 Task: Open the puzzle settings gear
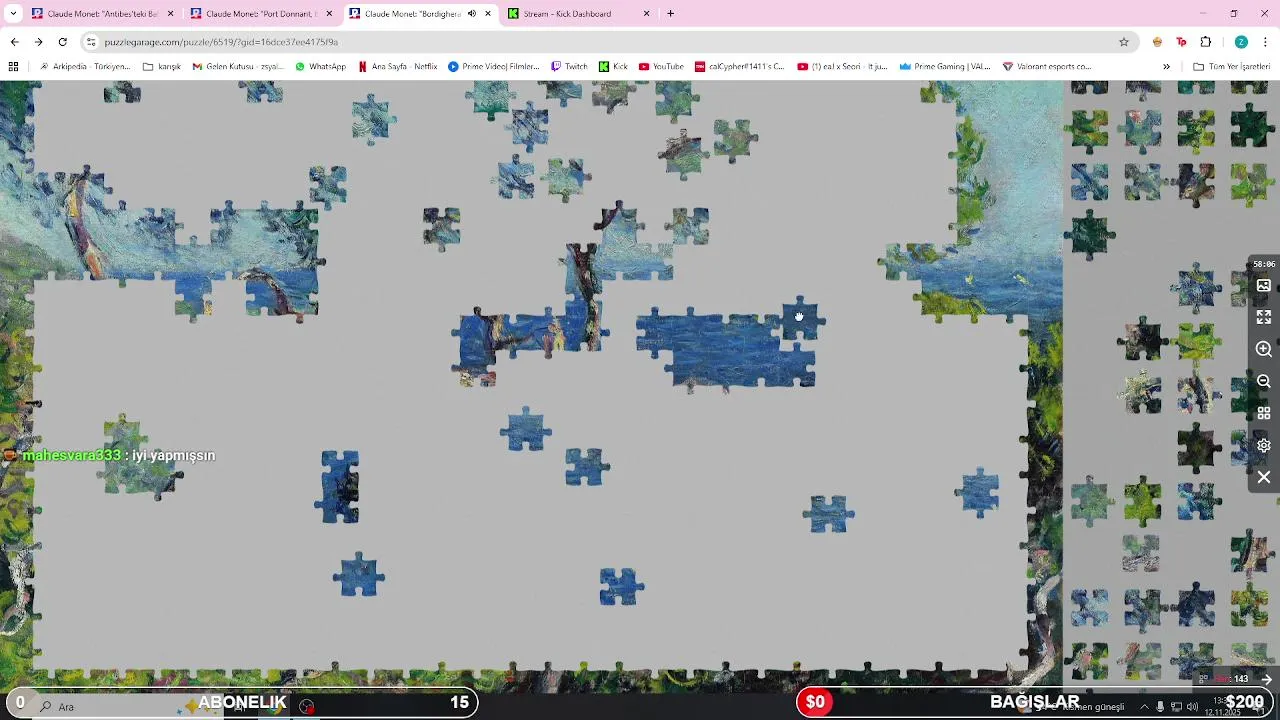pyautogui.click(x=1264, y=445)
